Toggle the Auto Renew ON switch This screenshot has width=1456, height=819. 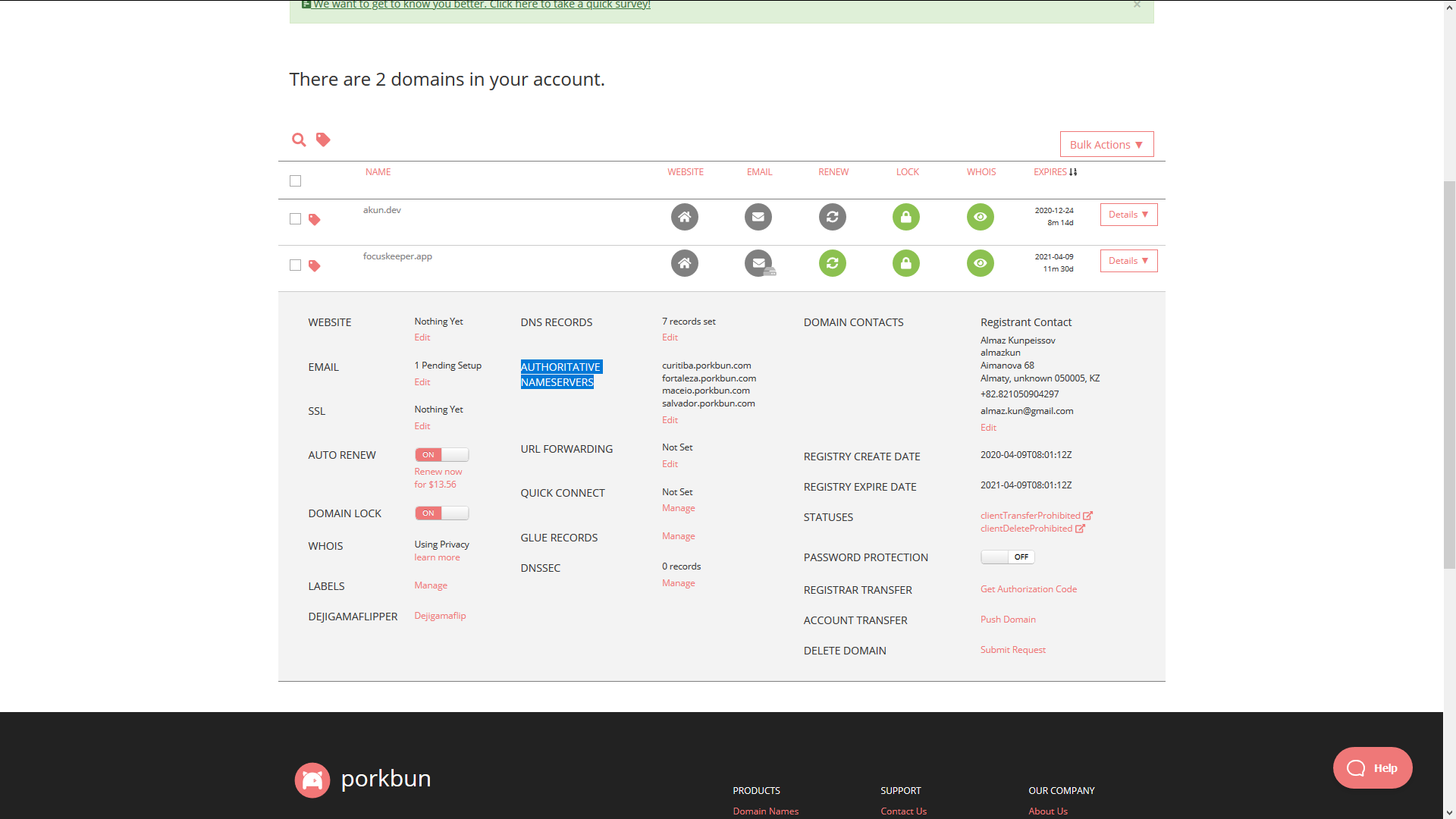click(441, 455)
